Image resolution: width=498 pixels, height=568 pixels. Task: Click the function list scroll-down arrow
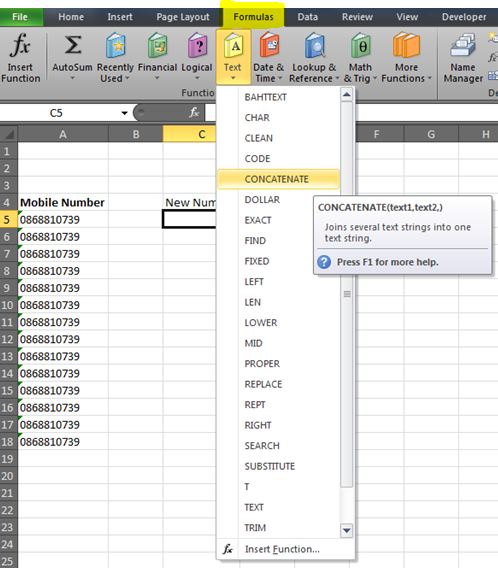tap(347, 531)
